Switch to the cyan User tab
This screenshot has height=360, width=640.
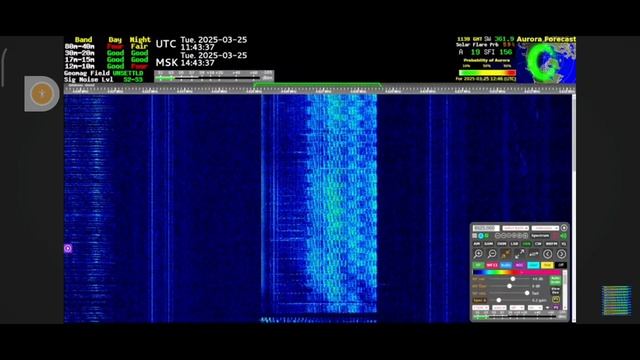[x=533, y=265]
